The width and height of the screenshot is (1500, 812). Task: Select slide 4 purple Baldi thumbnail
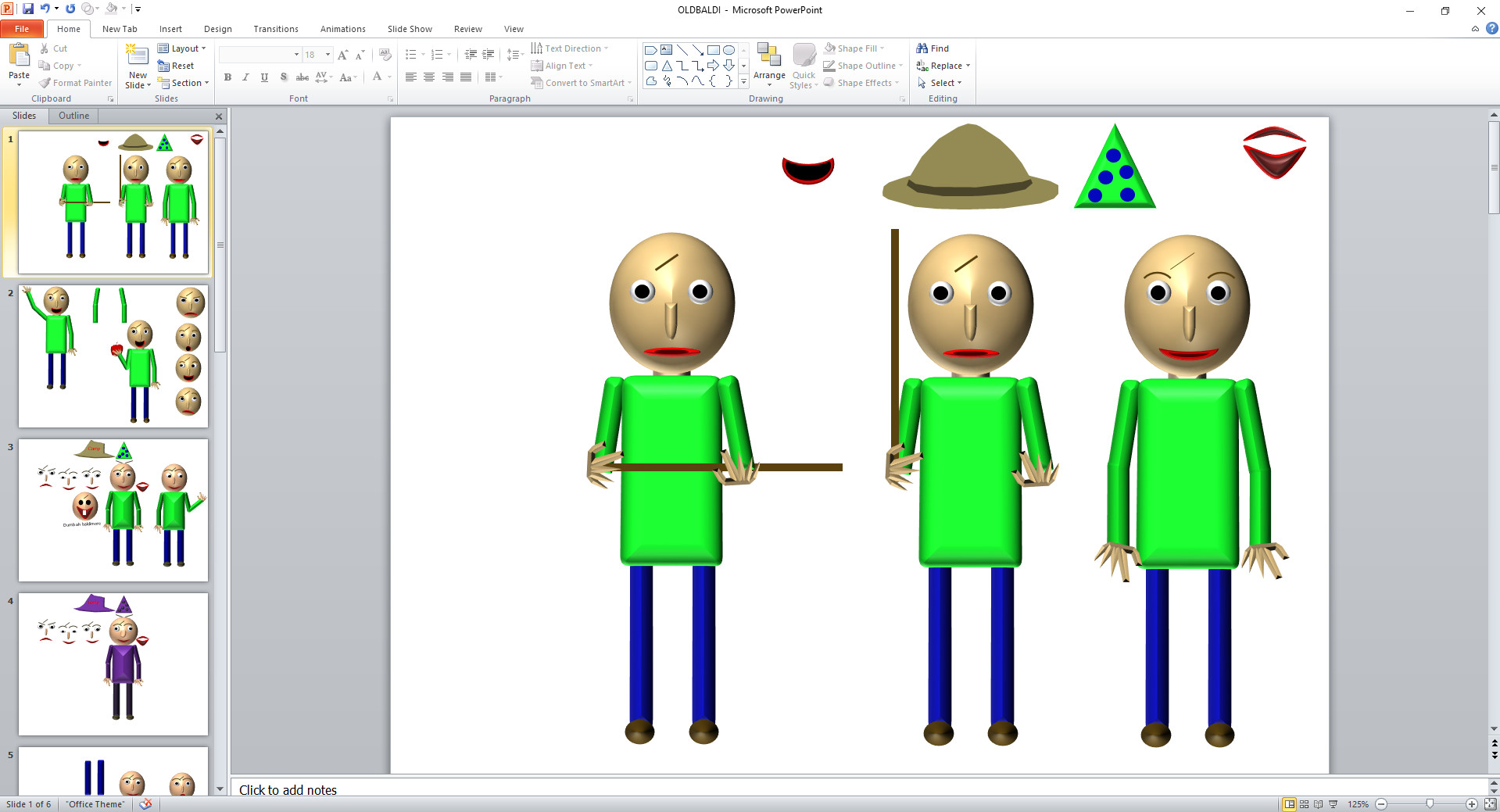tap(113, 664)
